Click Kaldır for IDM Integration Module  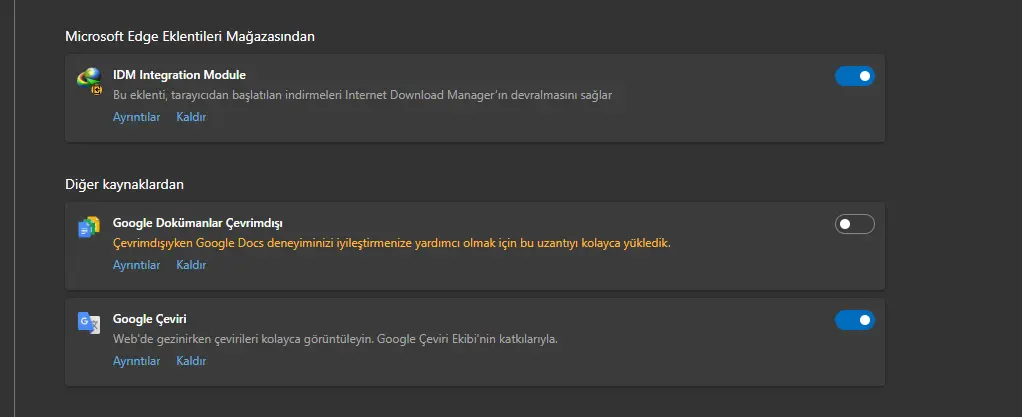(x=191, y=117)
